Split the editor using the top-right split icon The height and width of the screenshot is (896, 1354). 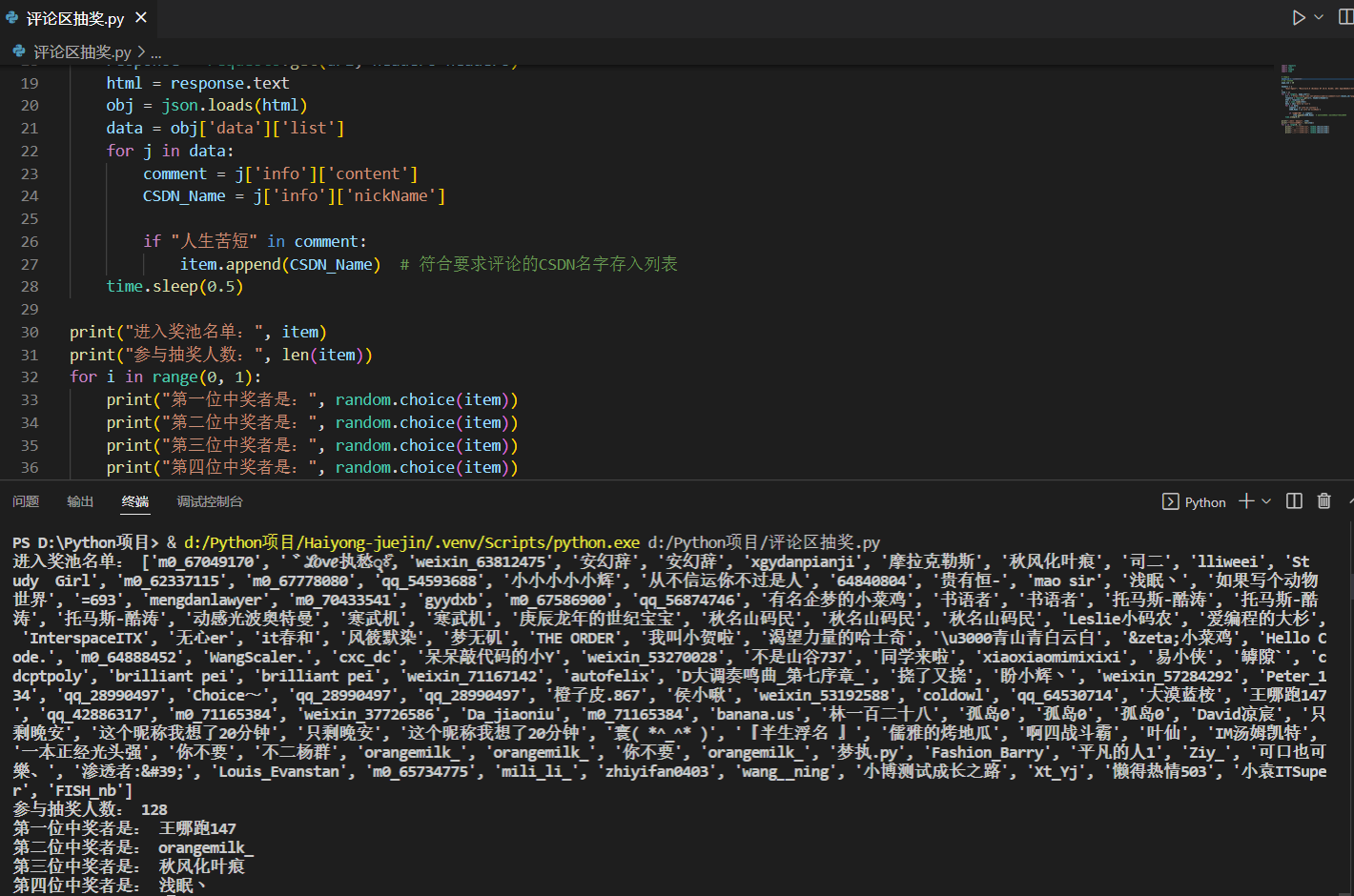pos(1346,17)
